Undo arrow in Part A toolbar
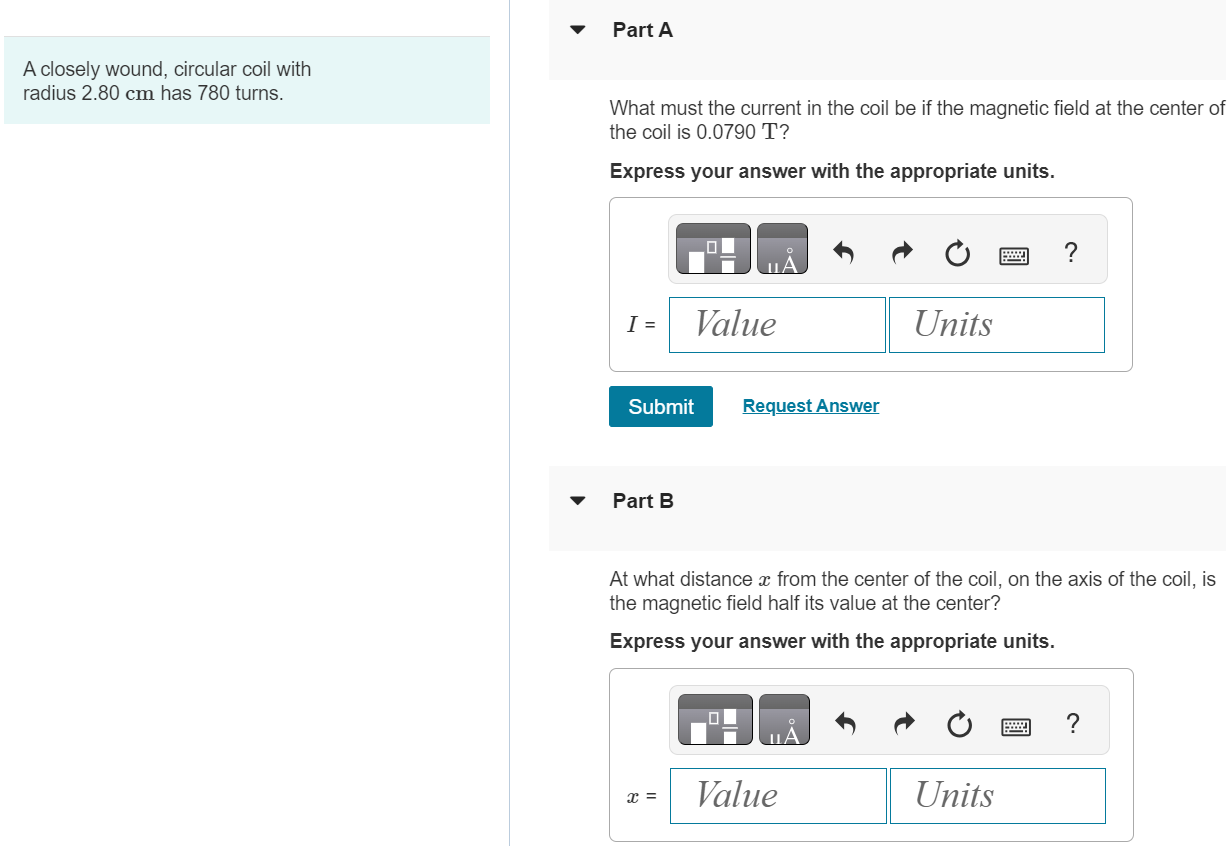This screenshot has width=1230, height=846. 844,253
